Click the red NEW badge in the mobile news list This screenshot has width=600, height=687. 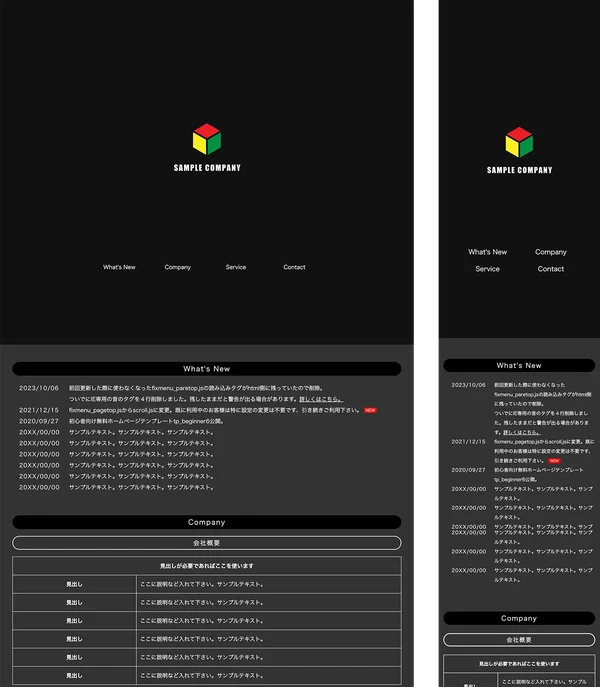[x=554, y=460]
